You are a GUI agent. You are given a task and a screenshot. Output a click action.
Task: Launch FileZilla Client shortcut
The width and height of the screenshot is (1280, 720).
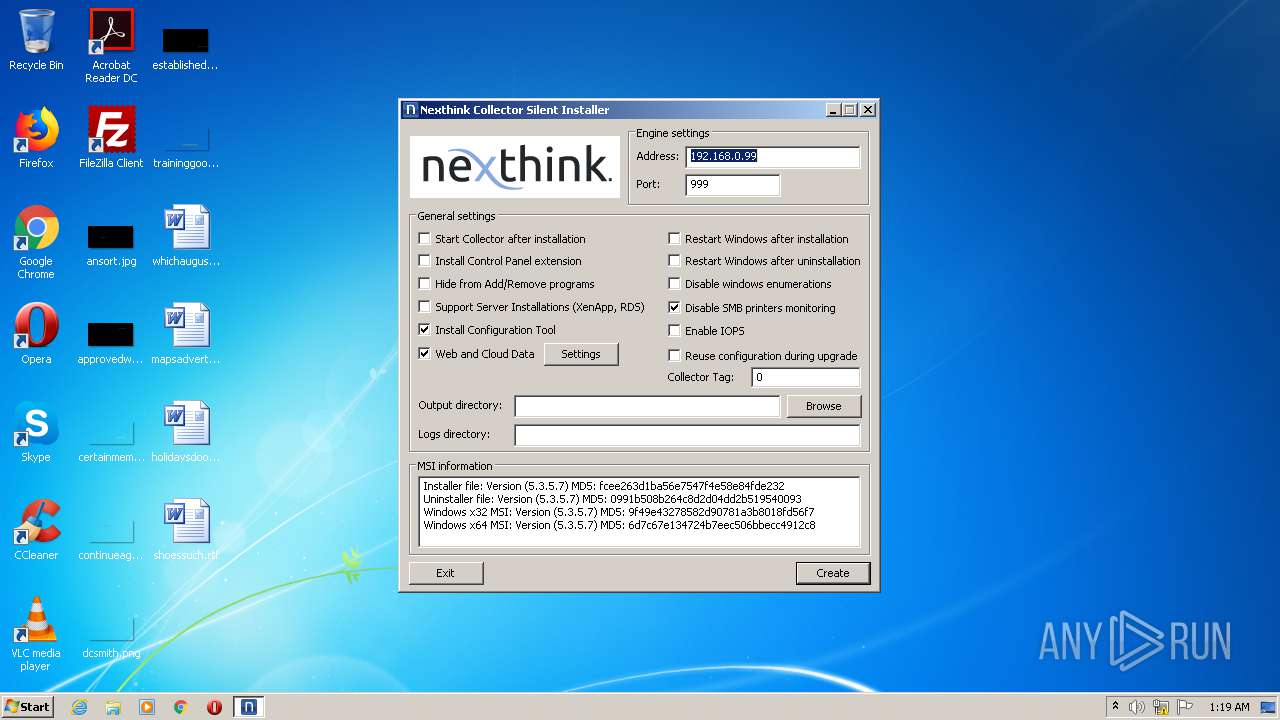coord(111,138)
